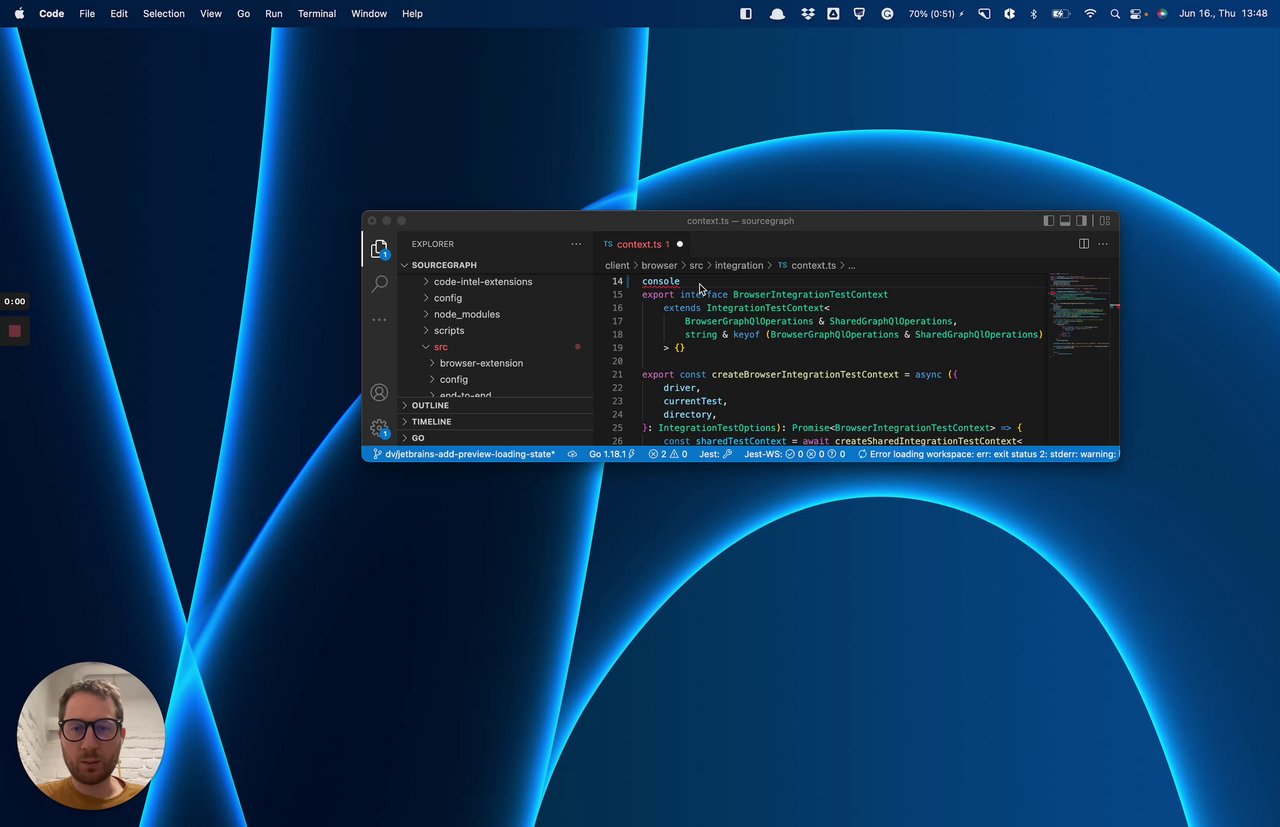Open the Terminal menu

click(x=316, y=14)
